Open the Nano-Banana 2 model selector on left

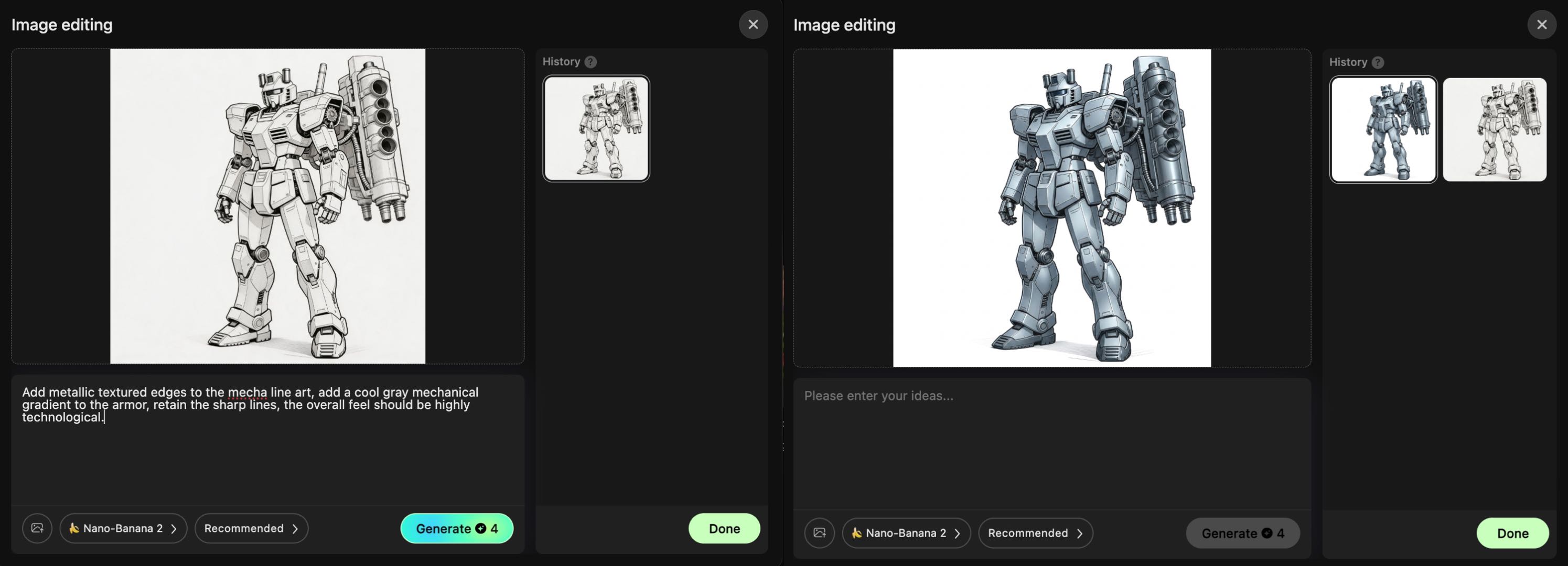coord(123,528)
